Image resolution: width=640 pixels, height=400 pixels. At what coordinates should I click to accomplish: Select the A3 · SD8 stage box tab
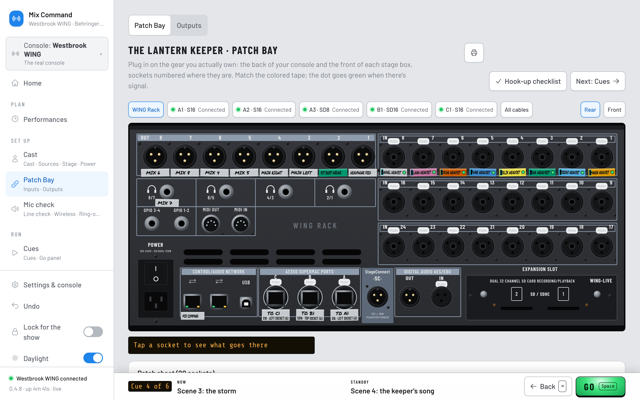coord(331,109)
